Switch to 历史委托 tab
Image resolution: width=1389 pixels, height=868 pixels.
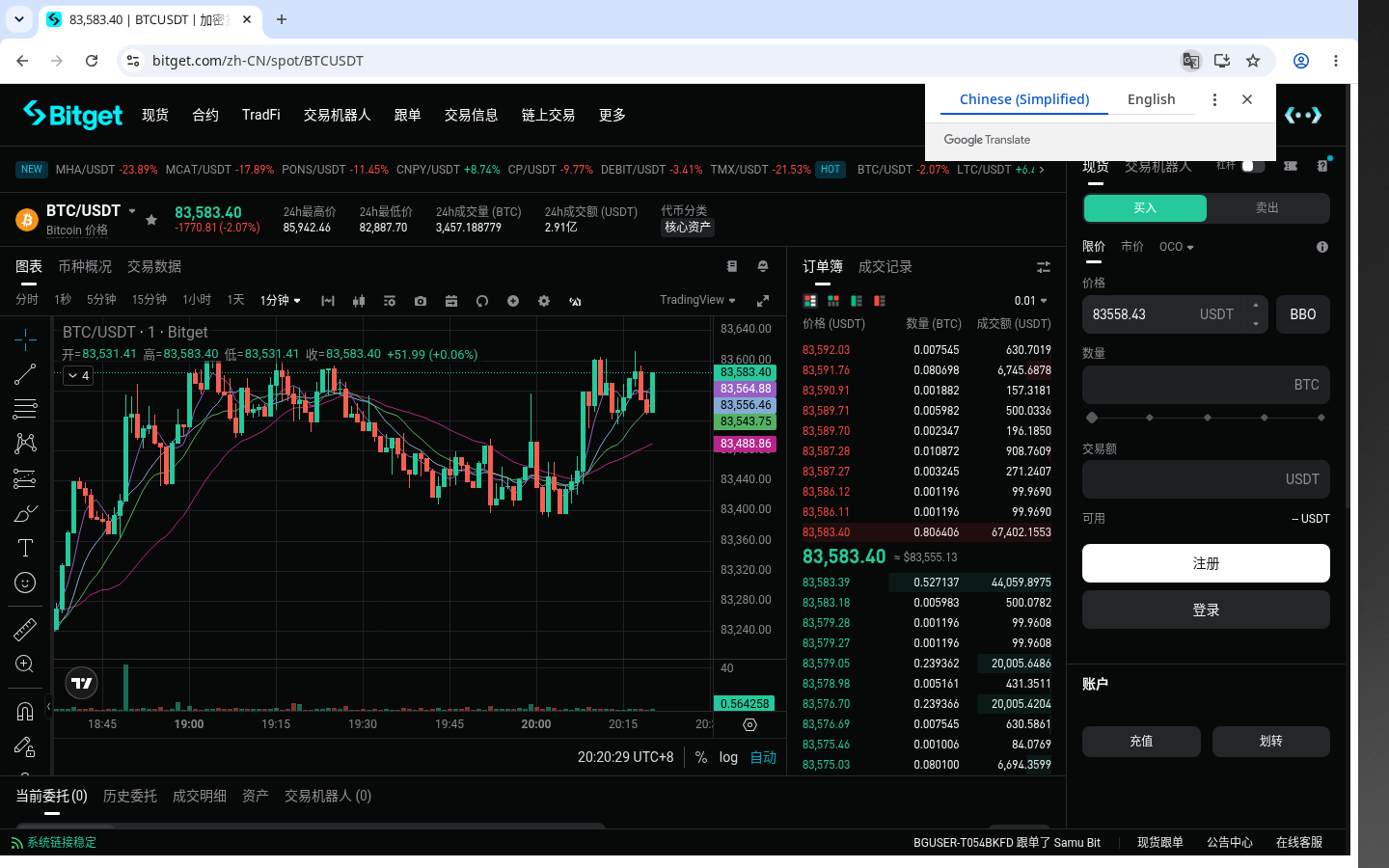click(130, 796)
